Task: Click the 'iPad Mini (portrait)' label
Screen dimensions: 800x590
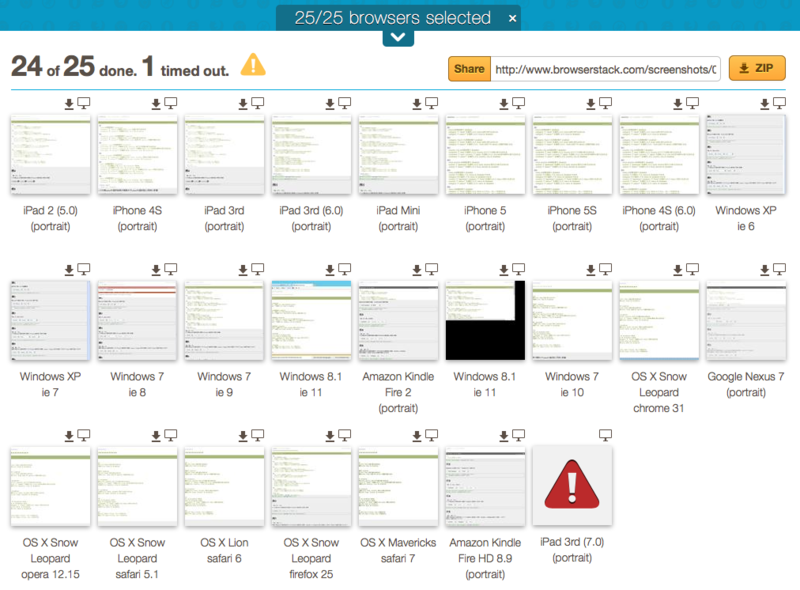Action: point(398,218)
